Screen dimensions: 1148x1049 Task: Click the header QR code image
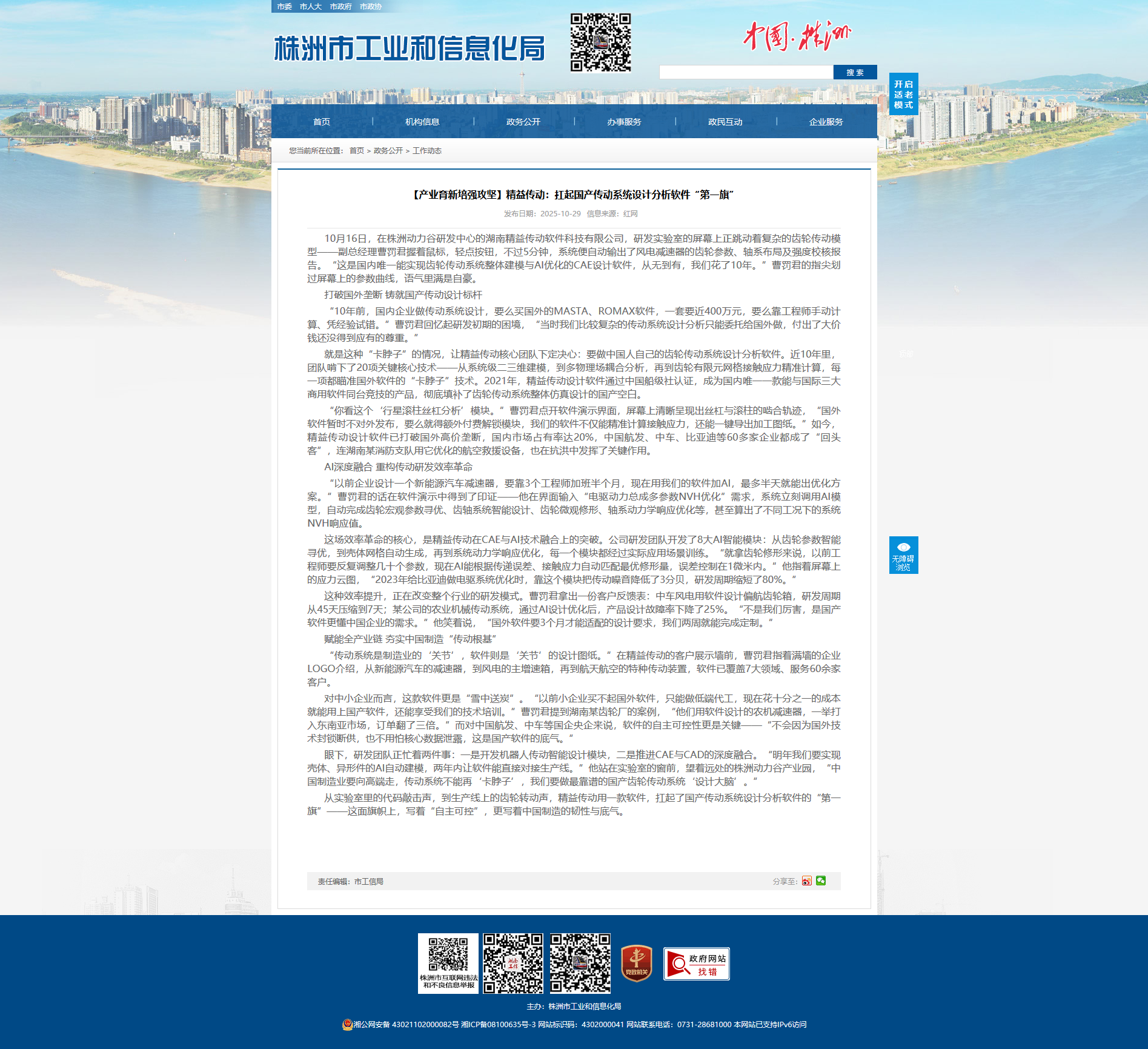(x=600, y=42)
